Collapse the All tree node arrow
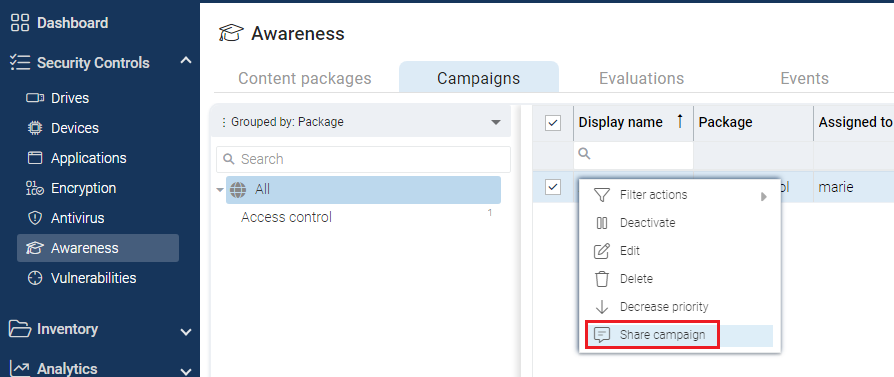This screenshot has width=894, height=377. point(220,190)
